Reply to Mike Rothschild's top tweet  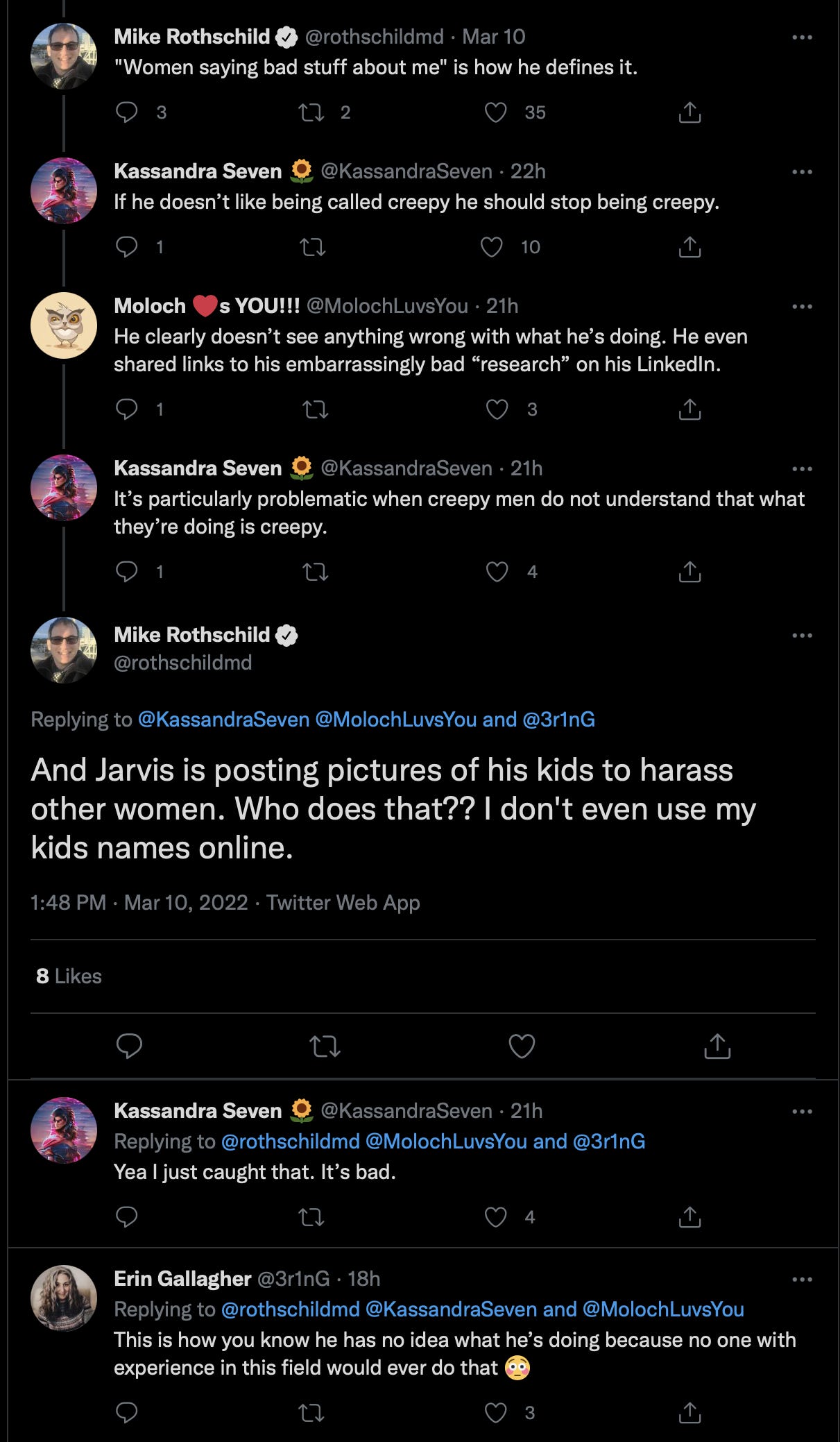click(127, 112)
